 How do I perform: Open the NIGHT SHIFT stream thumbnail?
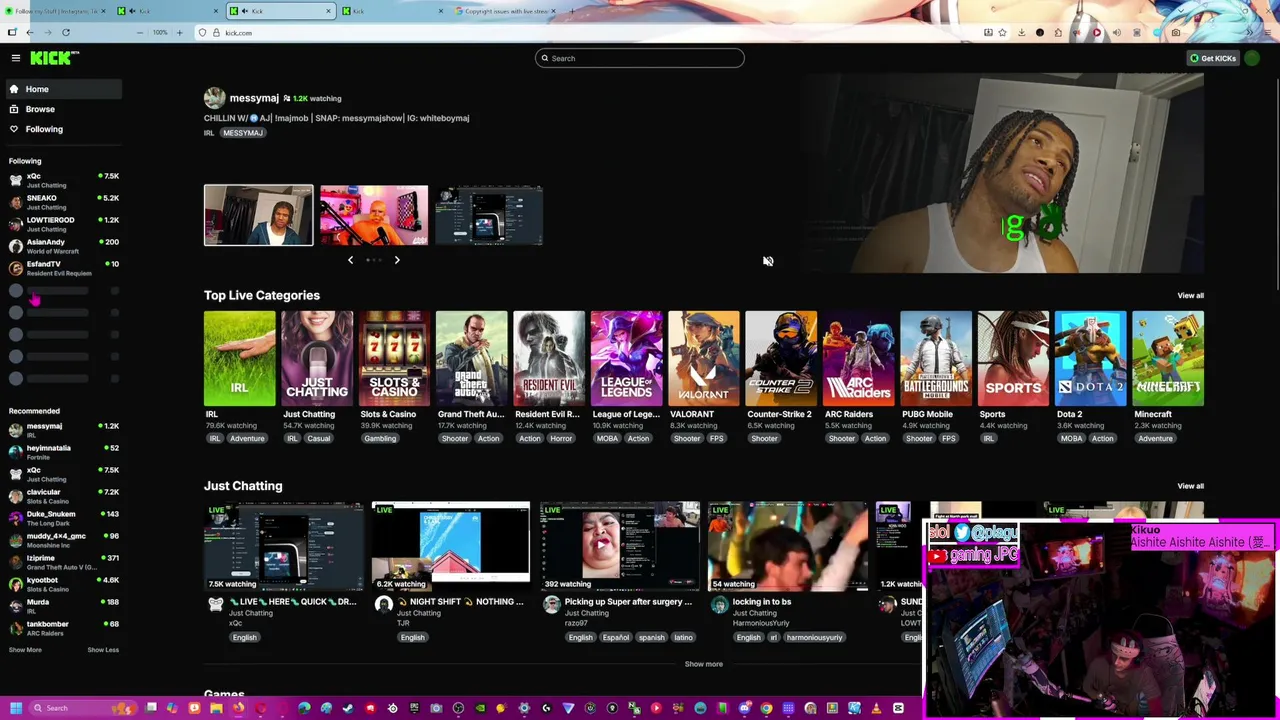[x=451, y=546]
